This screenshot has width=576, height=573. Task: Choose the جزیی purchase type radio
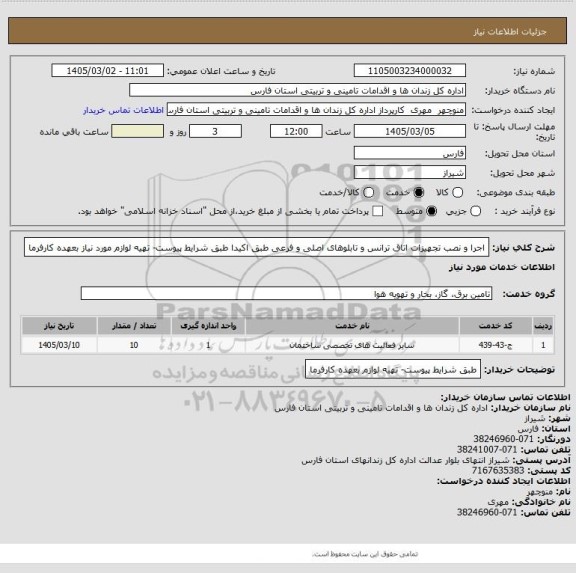point(475,211)
